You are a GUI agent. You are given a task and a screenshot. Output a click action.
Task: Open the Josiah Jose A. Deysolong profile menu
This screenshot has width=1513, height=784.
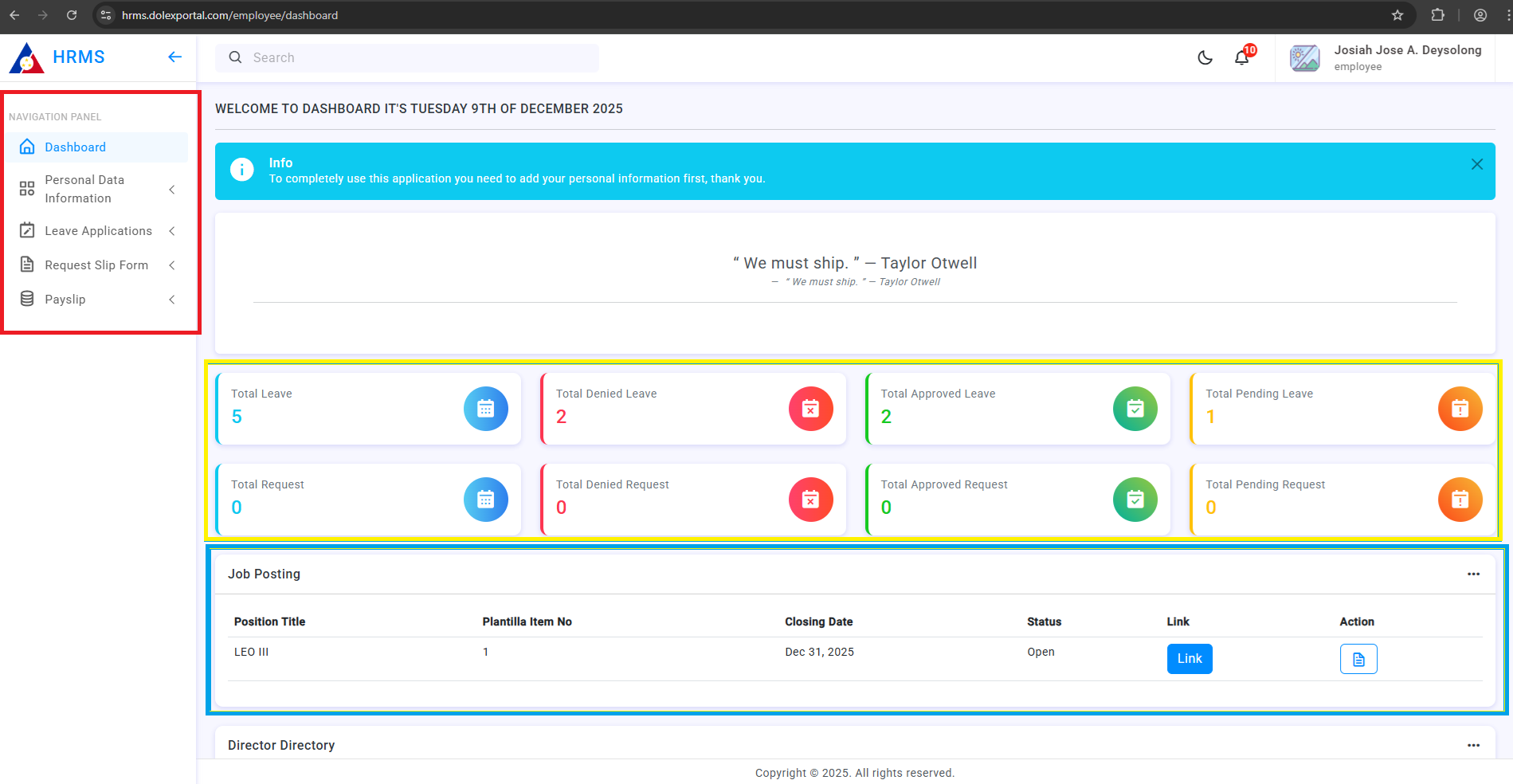click(x=1386, y=57)
